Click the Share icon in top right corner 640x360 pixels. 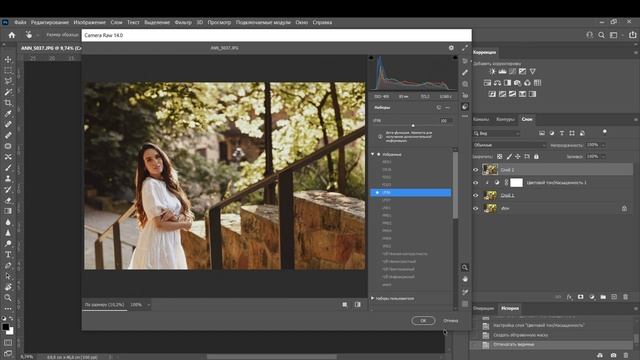tap(632, 35)
